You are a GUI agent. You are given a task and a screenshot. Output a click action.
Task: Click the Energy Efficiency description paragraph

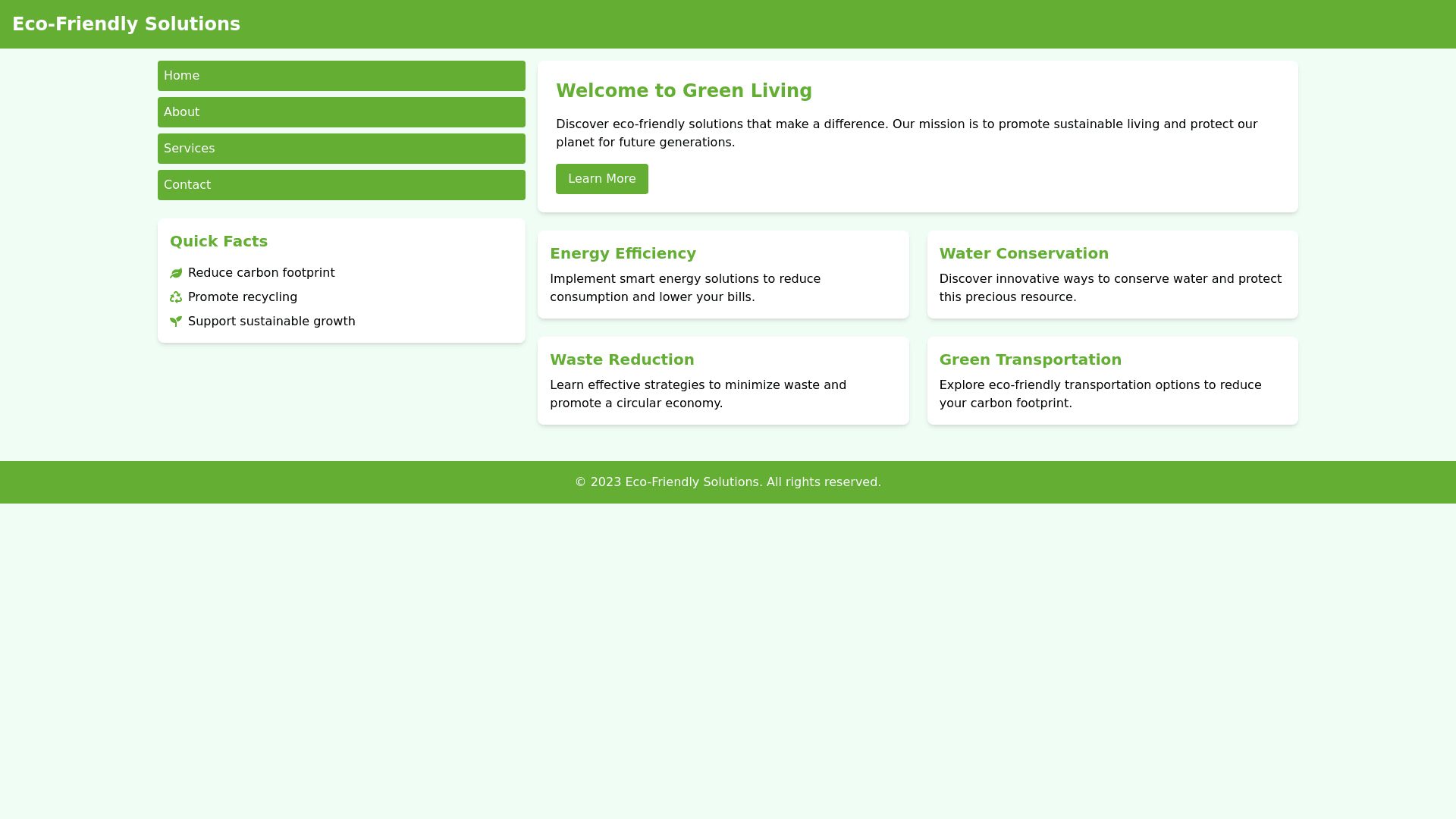tap(685, 288)
